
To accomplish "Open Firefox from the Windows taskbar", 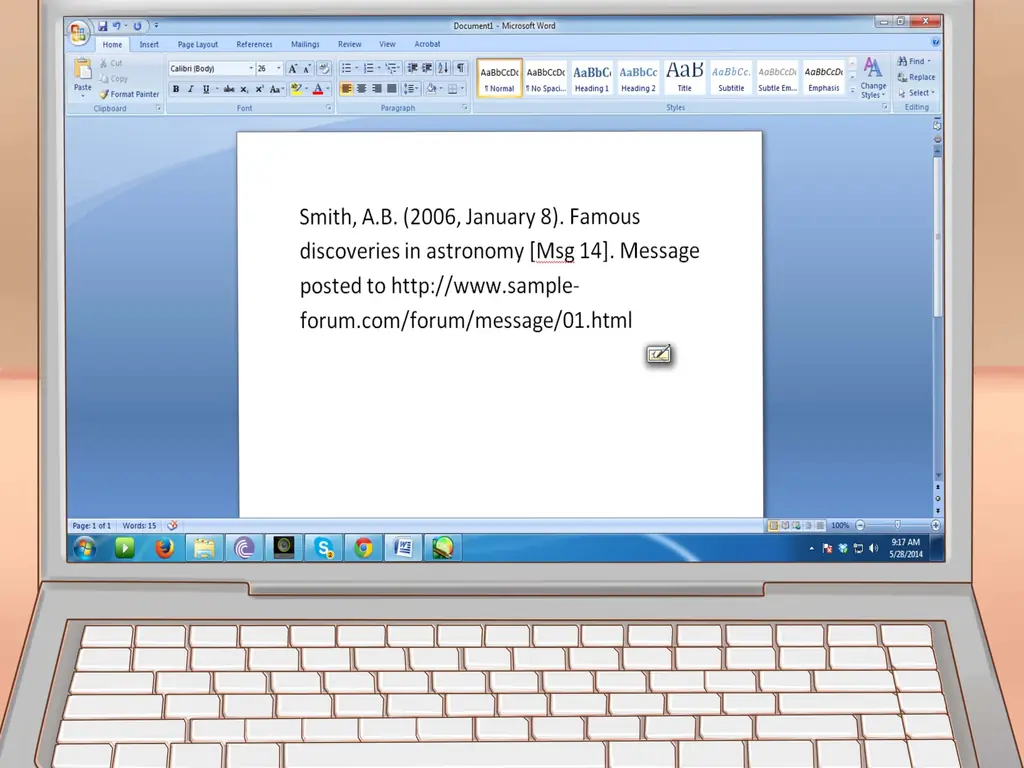I will click(164, 547).
